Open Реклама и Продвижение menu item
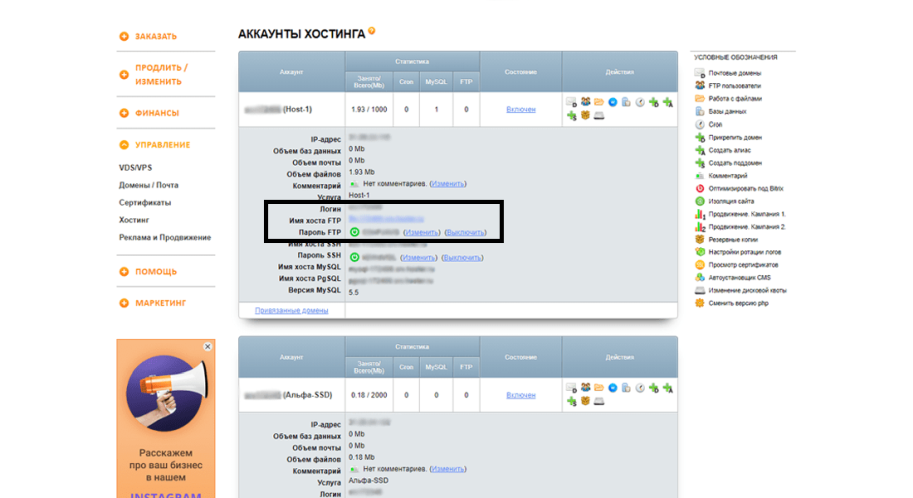Viewport: 913px width, 498px height. click(165, 238)
